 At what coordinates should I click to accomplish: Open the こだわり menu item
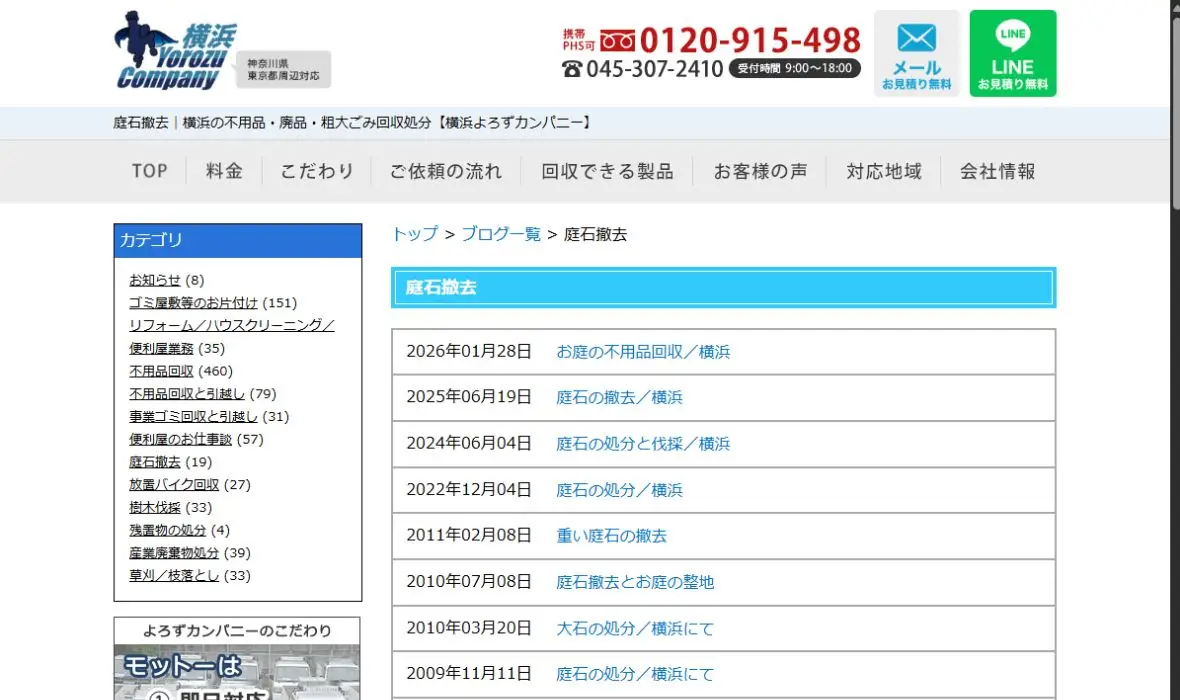click(x=317, y=172)
